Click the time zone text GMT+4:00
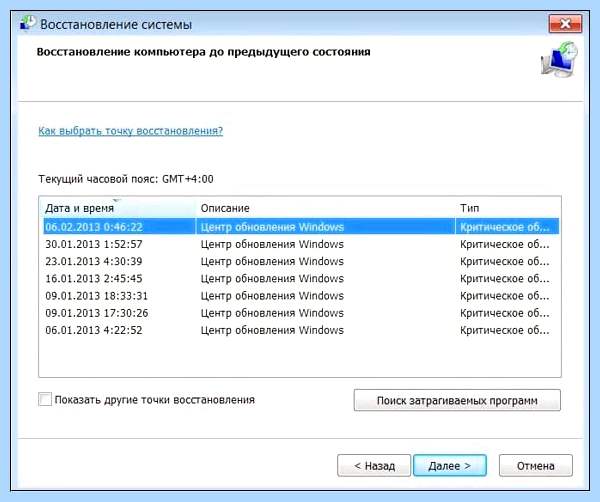 (188, 179)
